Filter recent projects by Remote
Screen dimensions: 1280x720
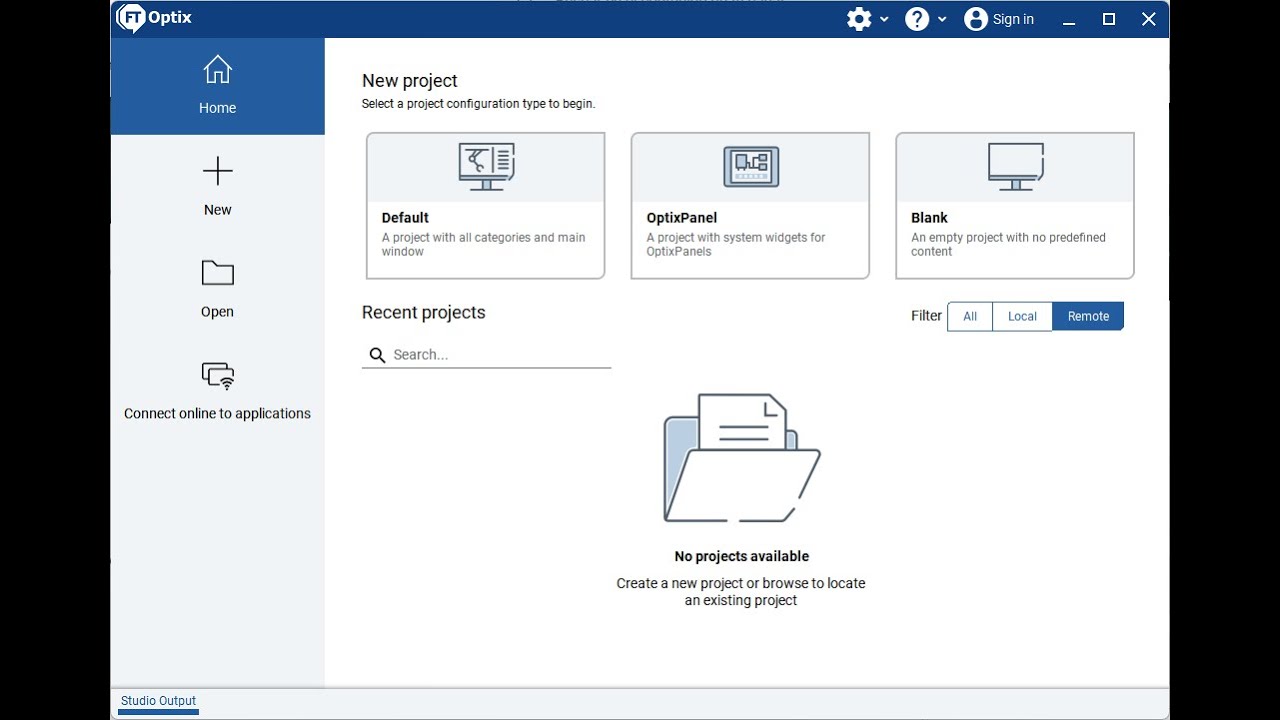pos(1088,316)
